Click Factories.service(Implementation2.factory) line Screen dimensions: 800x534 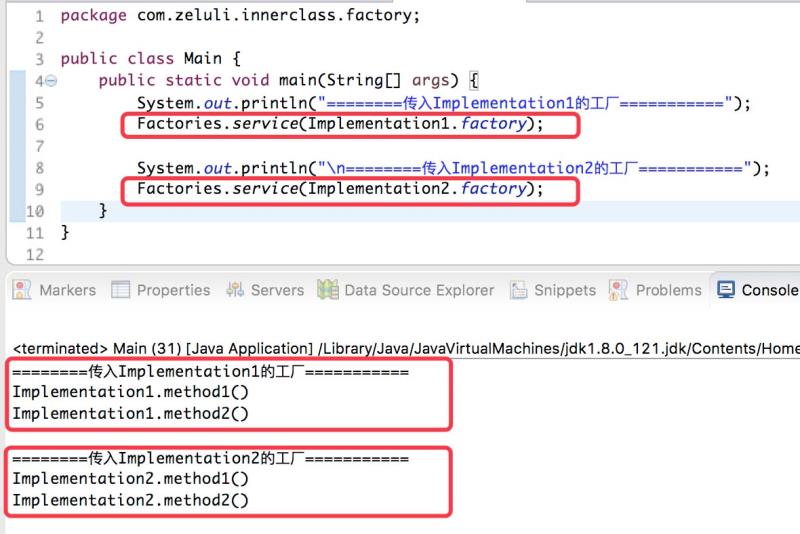coord(340,190)
